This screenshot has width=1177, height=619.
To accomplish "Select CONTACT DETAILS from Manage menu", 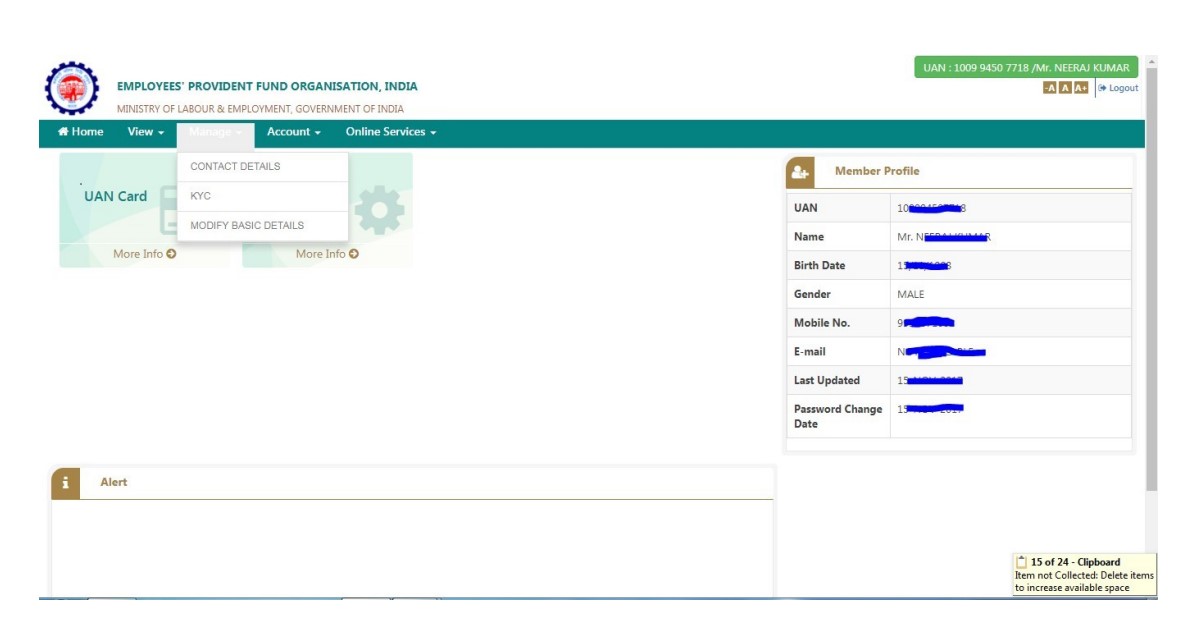I will tap(235, 167).
